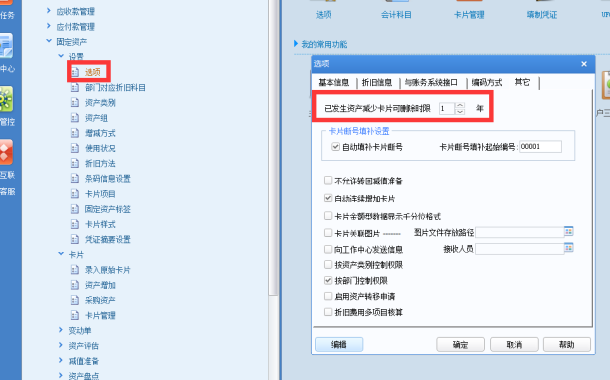
Task: Expand 减值准备 tree node
Action: pyautogui.click(x=61, y=360)
